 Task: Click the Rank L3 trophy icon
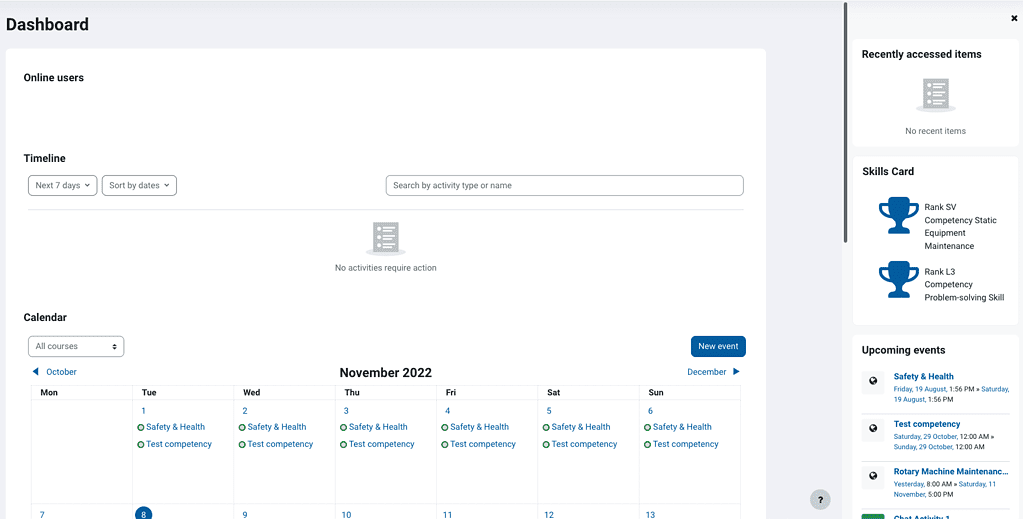click(898, 279)
